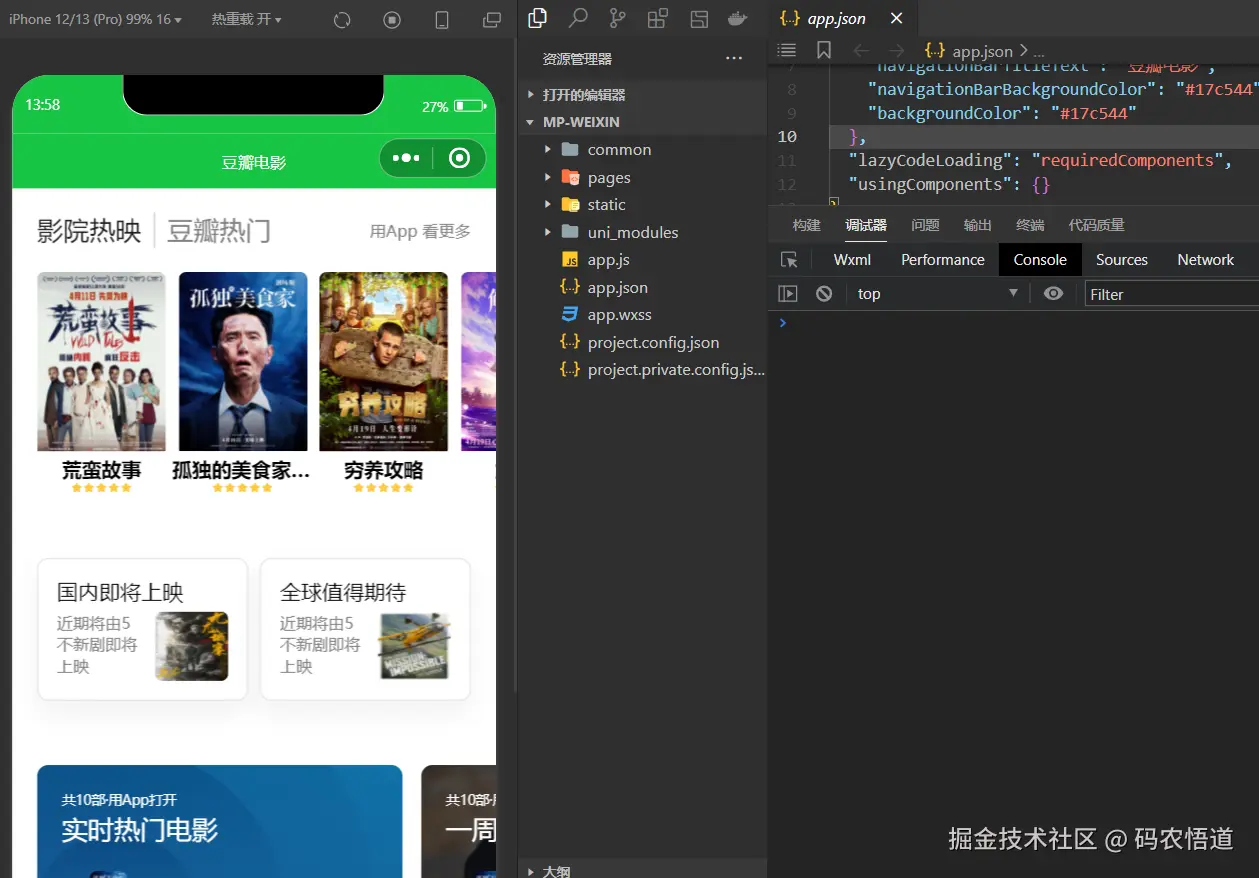Click app.json in the editor breadcrumb
This screenshot has width=1259, height=878.
pyautogui.click(x=982, y=51)
